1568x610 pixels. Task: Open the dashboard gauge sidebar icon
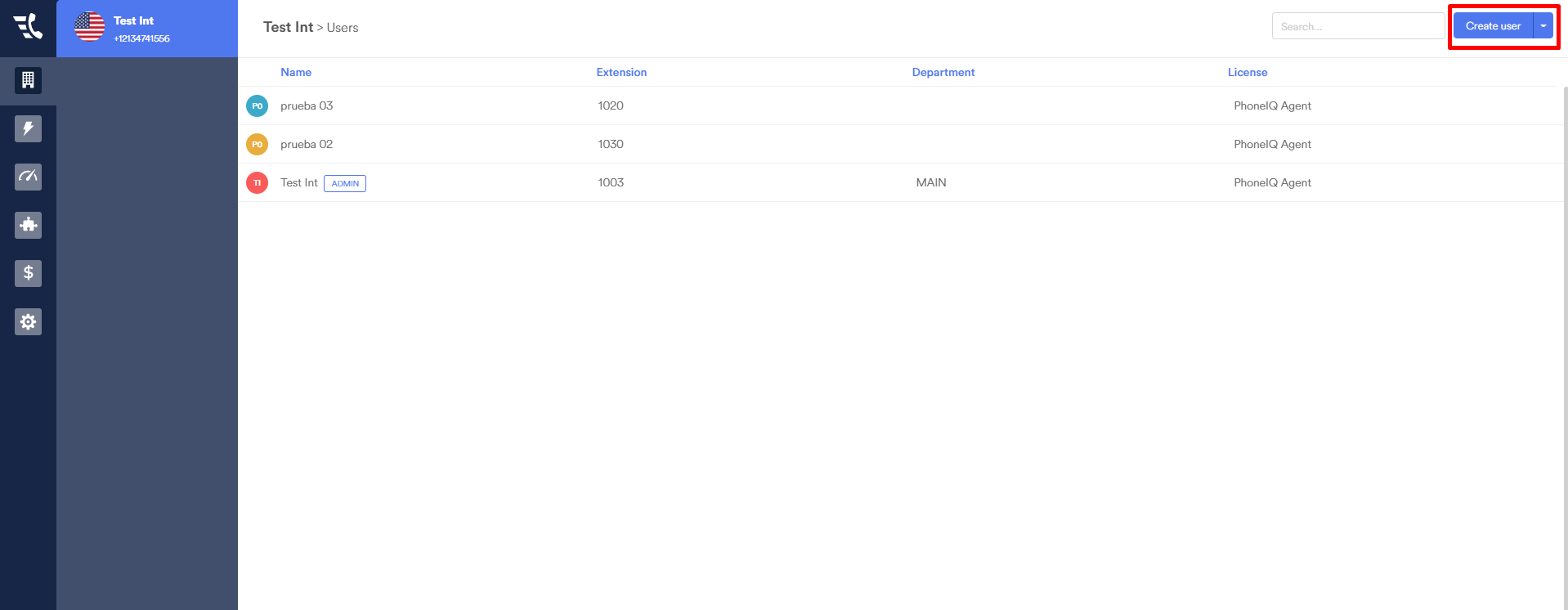(x=28, y=177)
